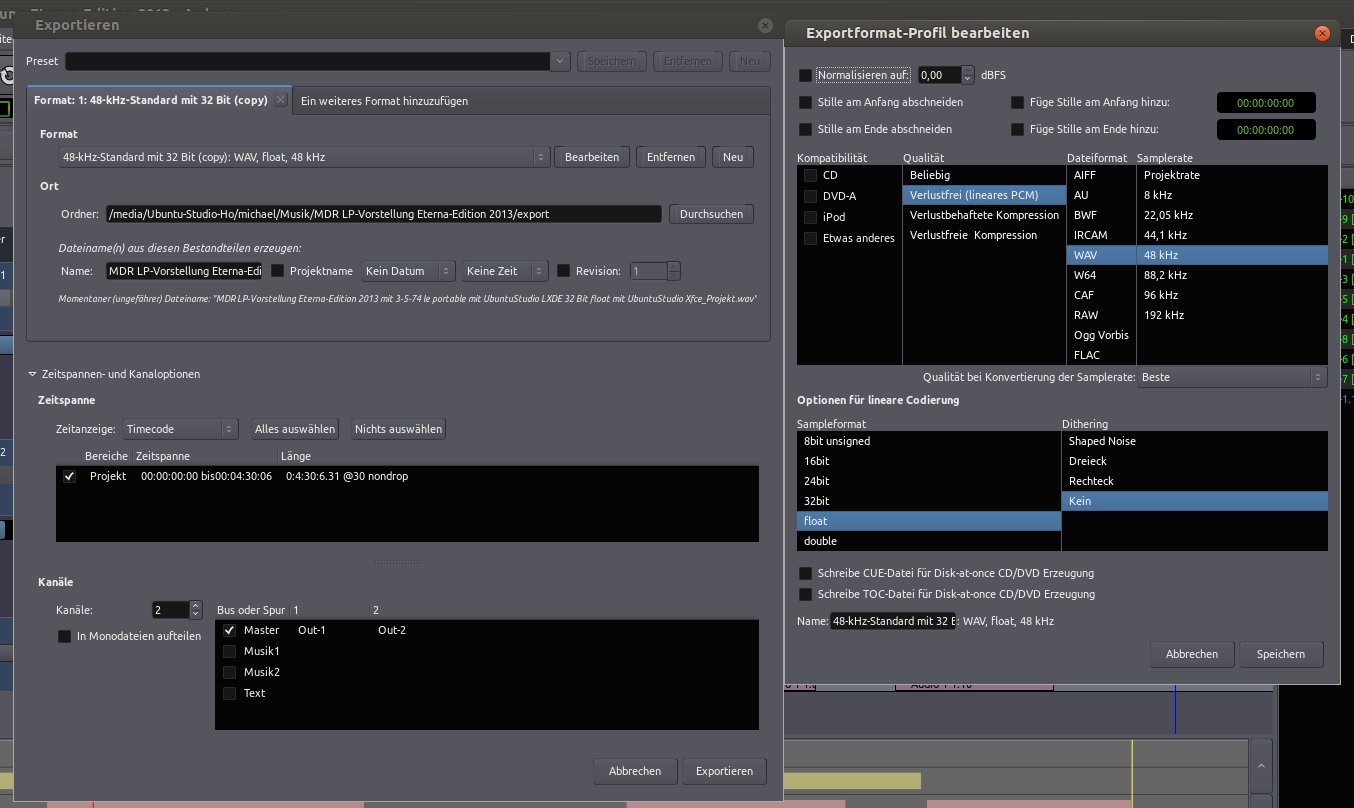Open Zeitanzeige Timecode dropdown

pyautogui.click(x=180, y=429)
